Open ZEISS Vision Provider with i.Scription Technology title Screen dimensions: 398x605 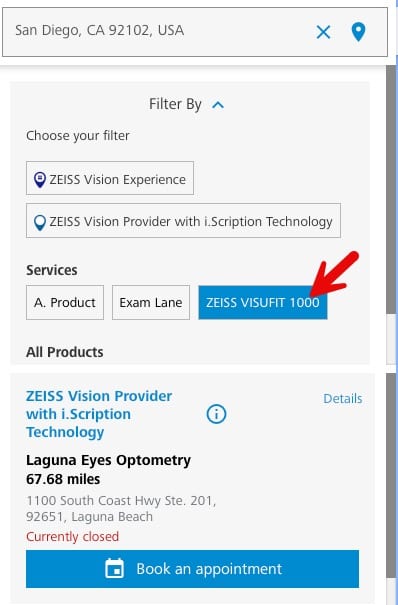pyautogui.click(x=99, y=414)
